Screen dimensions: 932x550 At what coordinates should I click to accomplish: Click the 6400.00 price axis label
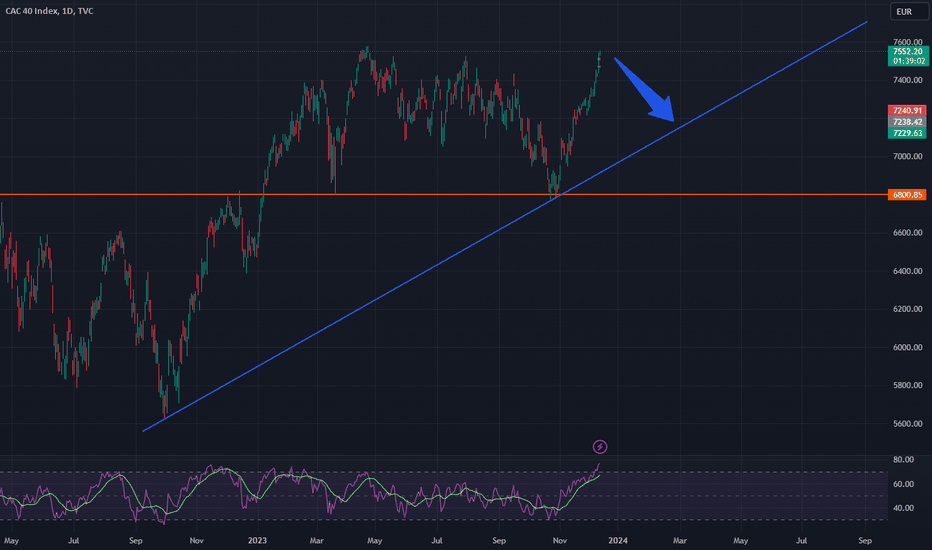click(x=908, y=271)
